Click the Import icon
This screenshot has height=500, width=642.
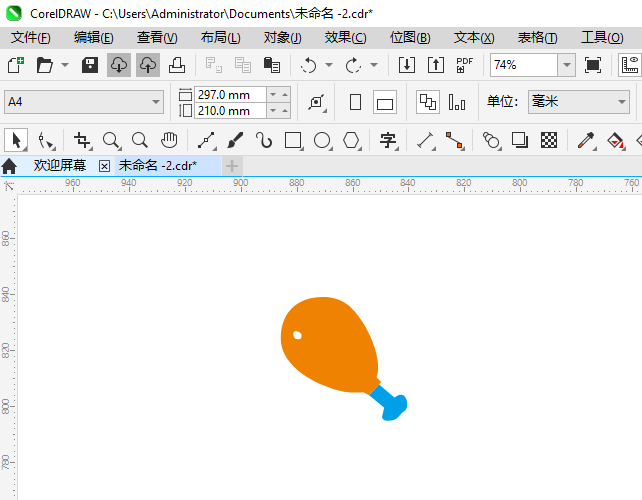click(407, 65)
